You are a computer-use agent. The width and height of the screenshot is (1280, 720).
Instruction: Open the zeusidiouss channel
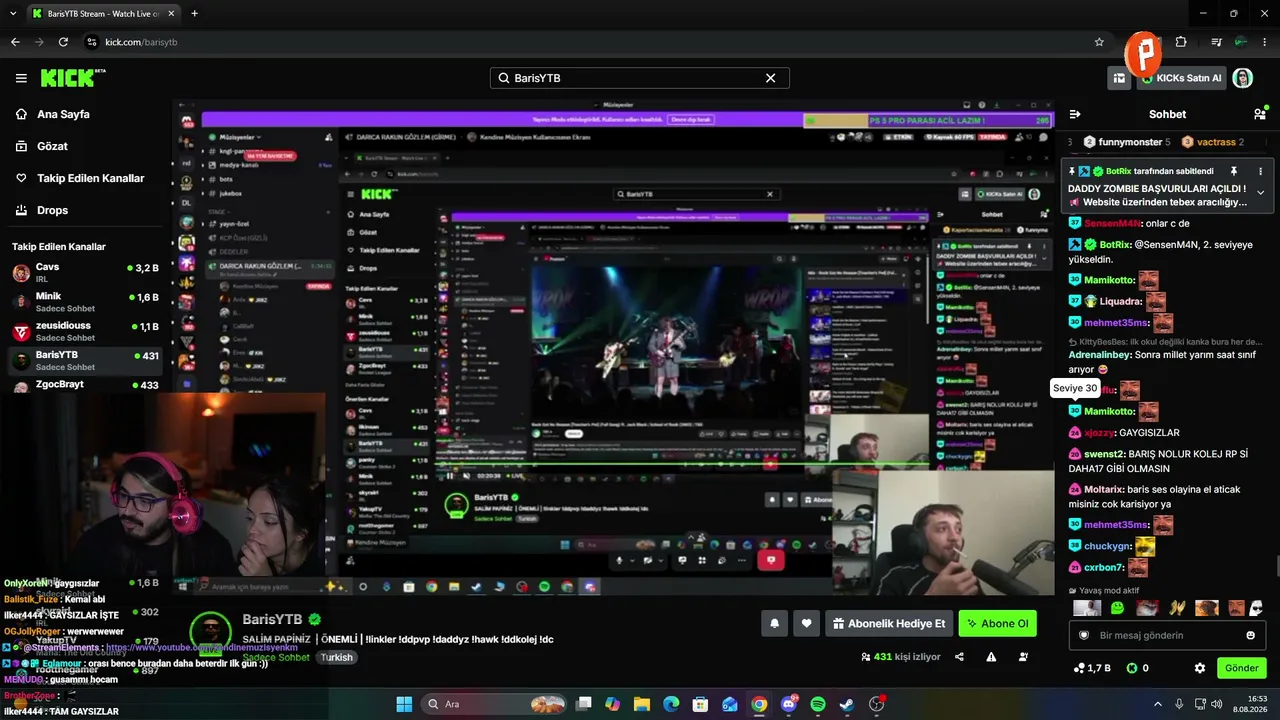pos(85,331)
